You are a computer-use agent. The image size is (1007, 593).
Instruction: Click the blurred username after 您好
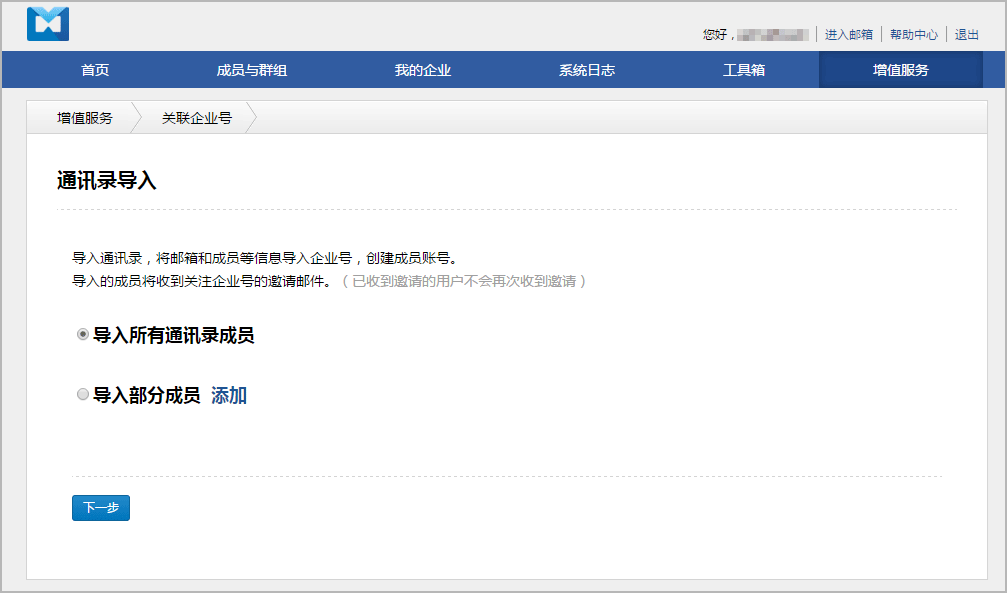click(x=772, y=34)
